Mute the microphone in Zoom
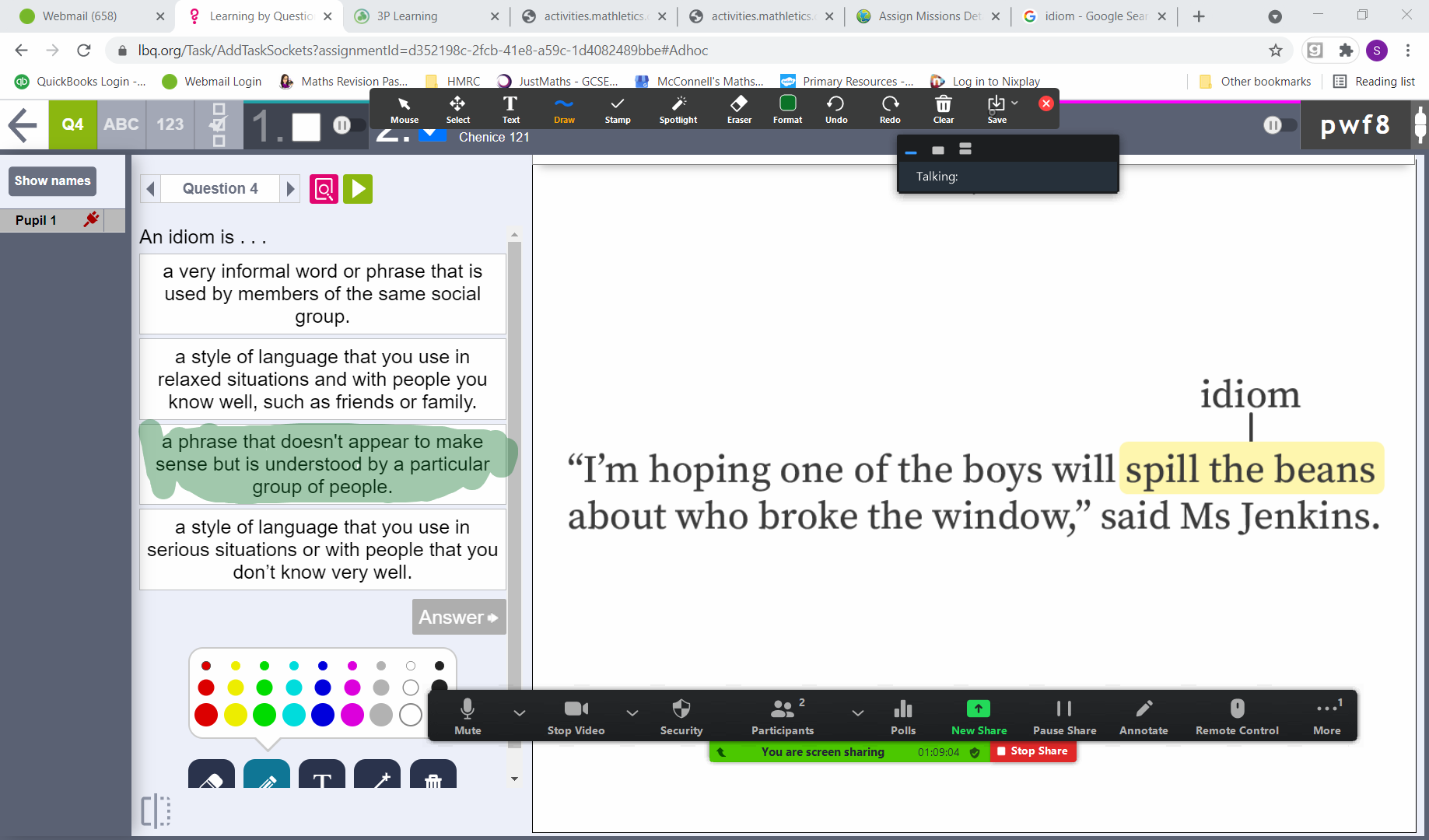The image size is (1429, 840). (x=468, y=716)
